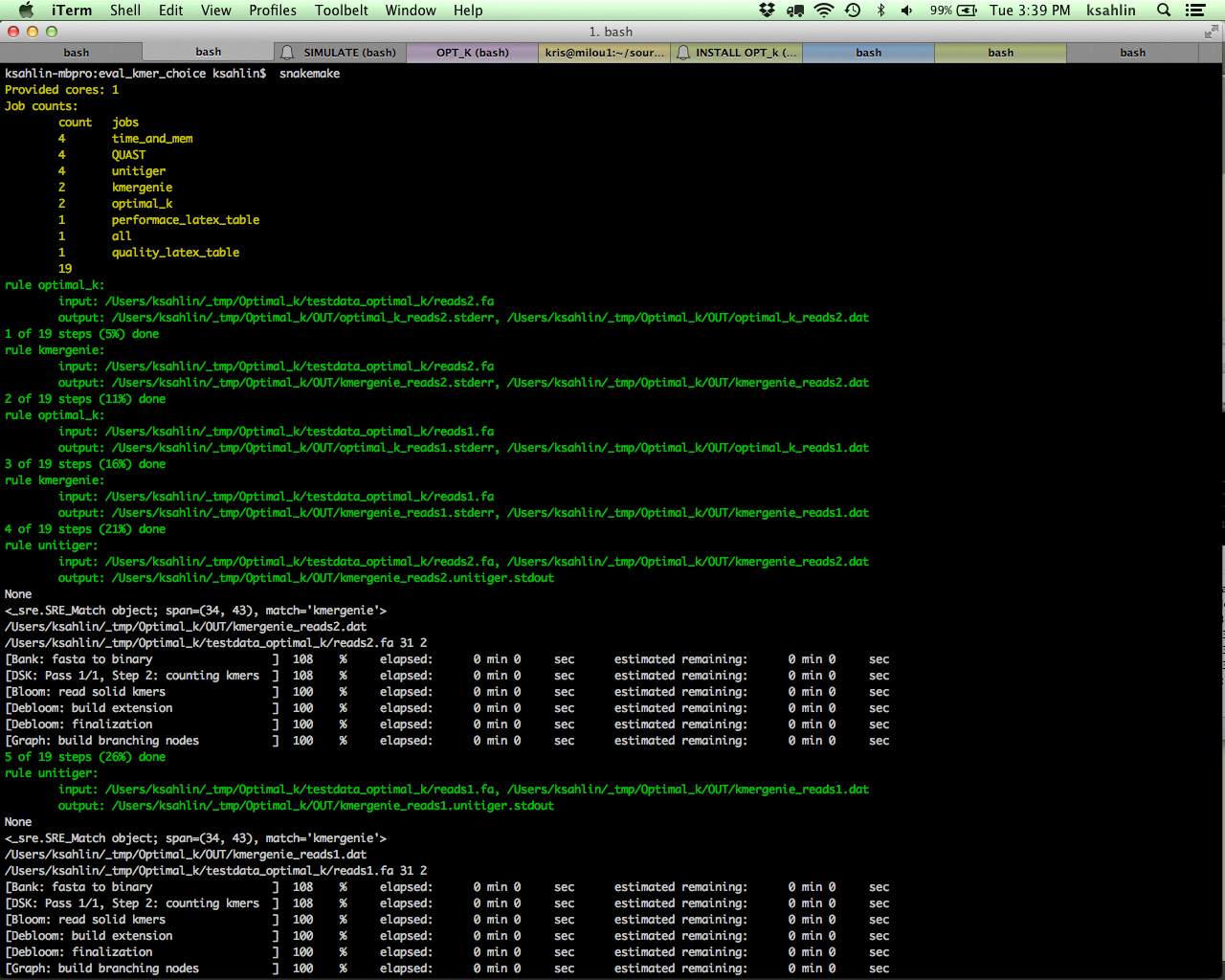Switch to the SIMULATE (bash) tab
Viewport: 1225px width, 980px height.
[x=340, y=53]
